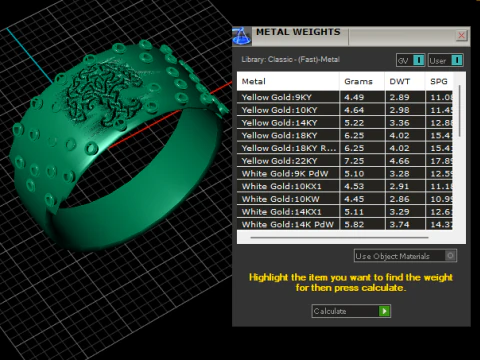The width and height of the screenshot is (480, 360).
Task: Toggle the User library switch
Action: (x=446, y=60)
